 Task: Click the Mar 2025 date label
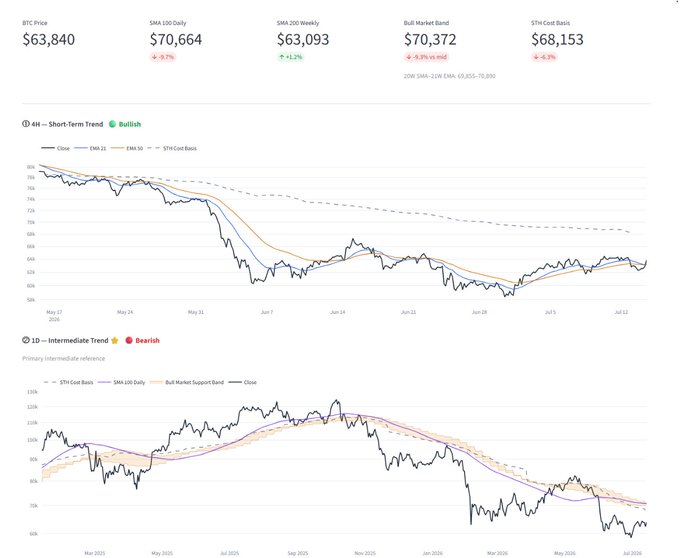click(95, 553)
